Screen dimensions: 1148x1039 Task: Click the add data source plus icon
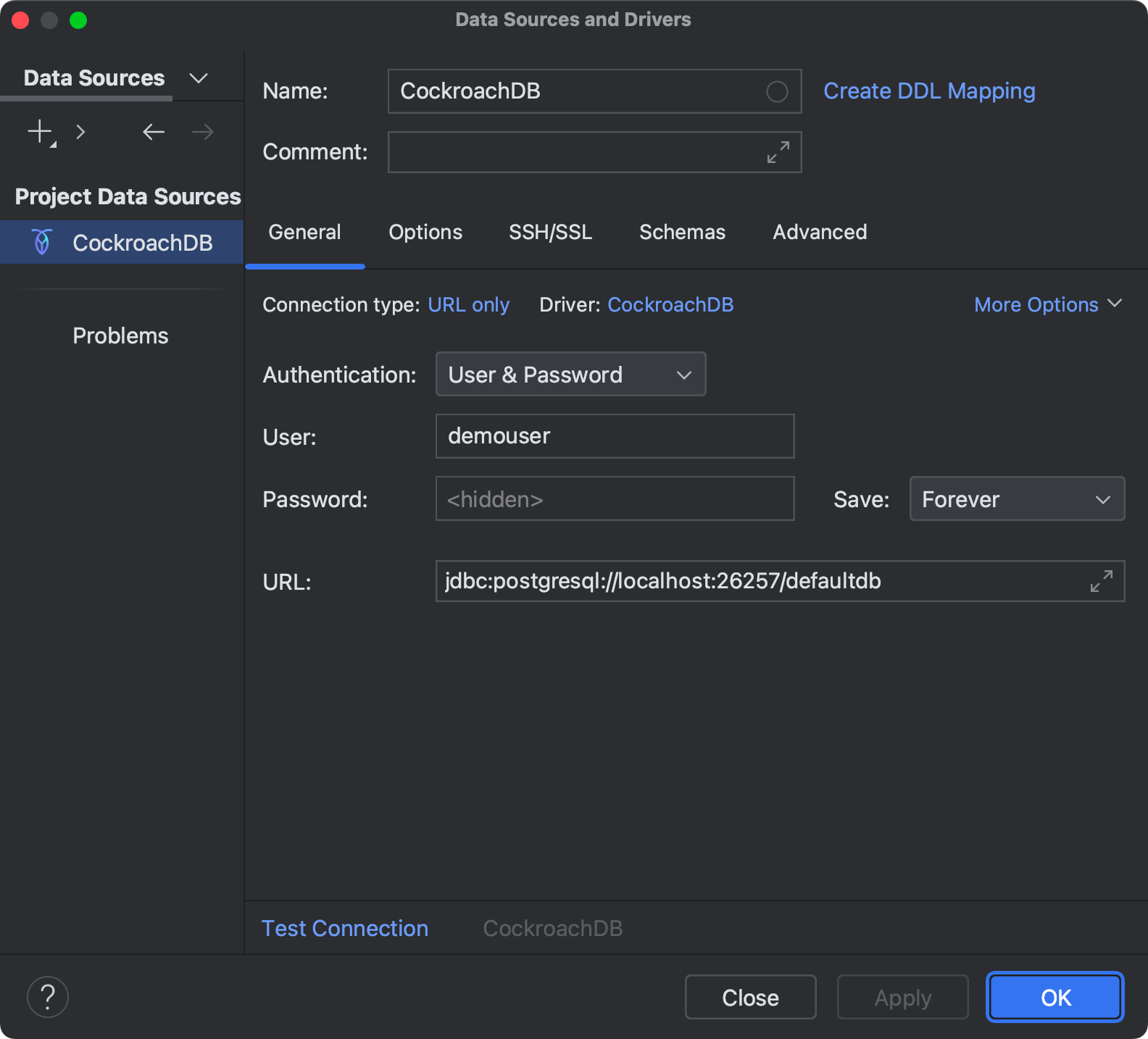point(40,132)
